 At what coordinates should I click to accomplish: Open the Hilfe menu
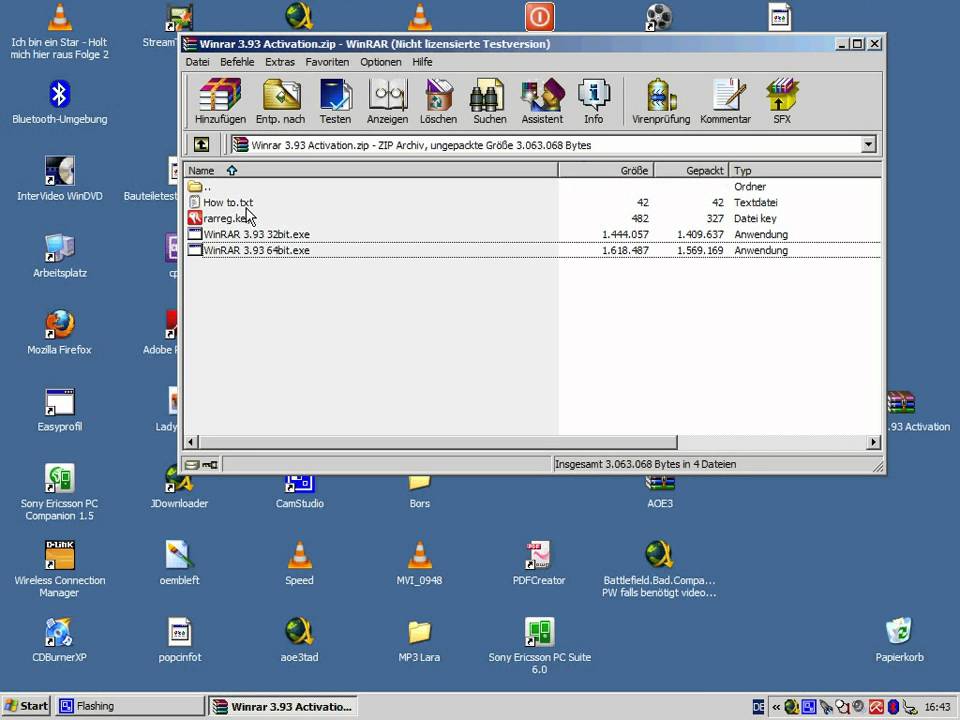tap(422, 62)
